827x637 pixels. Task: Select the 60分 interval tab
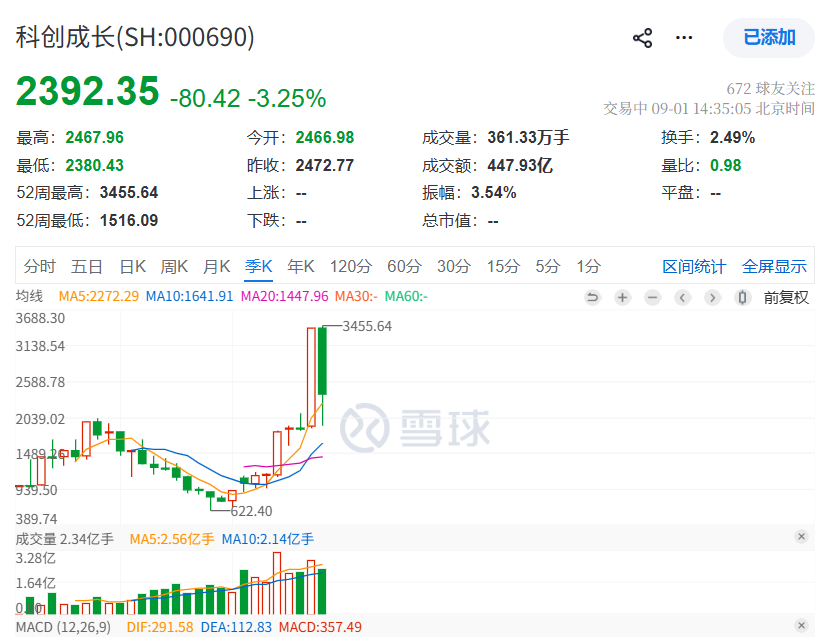point(405,267)
